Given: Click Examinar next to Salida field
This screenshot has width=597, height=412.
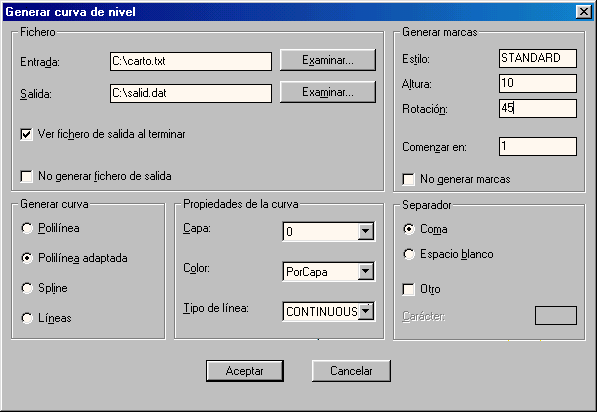Looking at the screenshot, I should coord(328,92).
